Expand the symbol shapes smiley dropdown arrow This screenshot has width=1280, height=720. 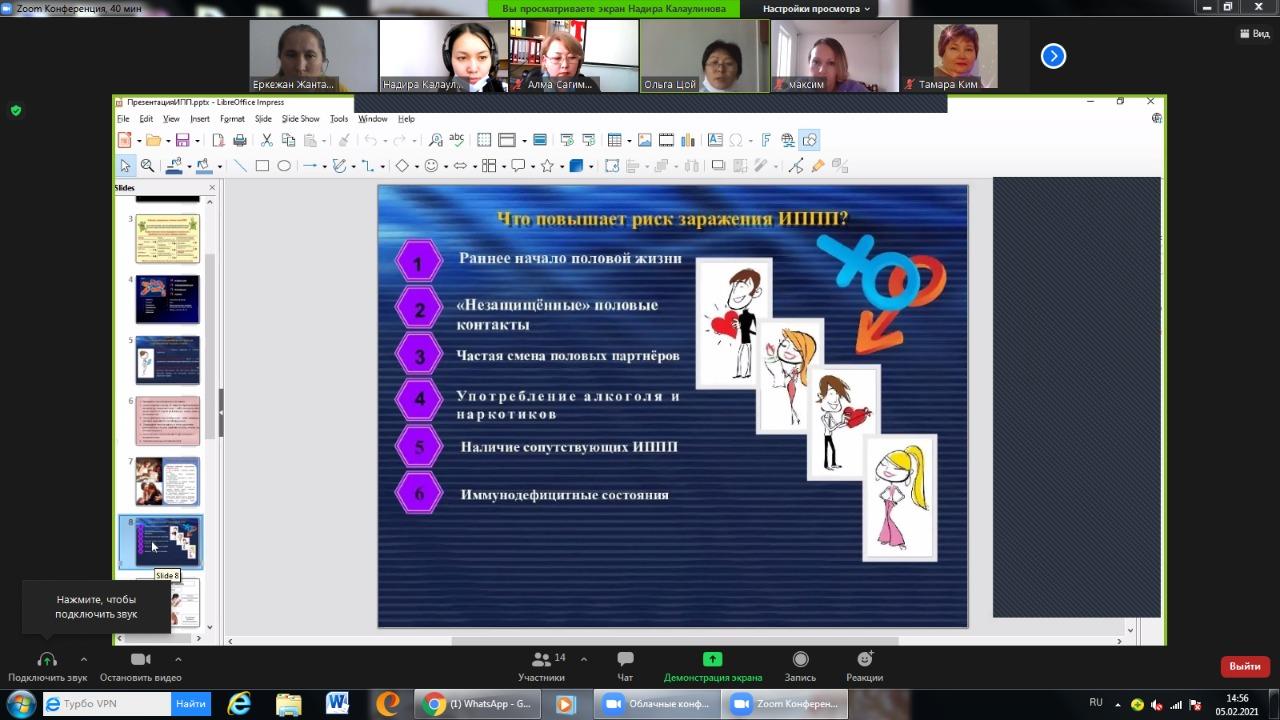point(445,167)
